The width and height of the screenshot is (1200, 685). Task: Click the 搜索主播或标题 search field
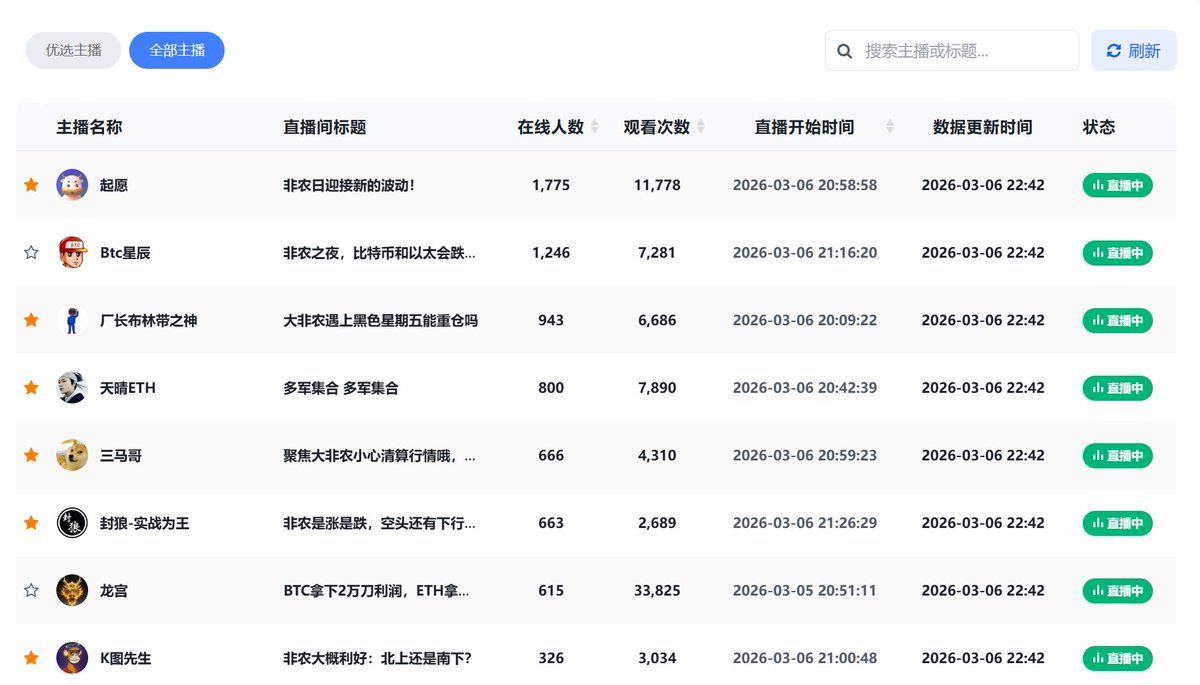point(950,50)
